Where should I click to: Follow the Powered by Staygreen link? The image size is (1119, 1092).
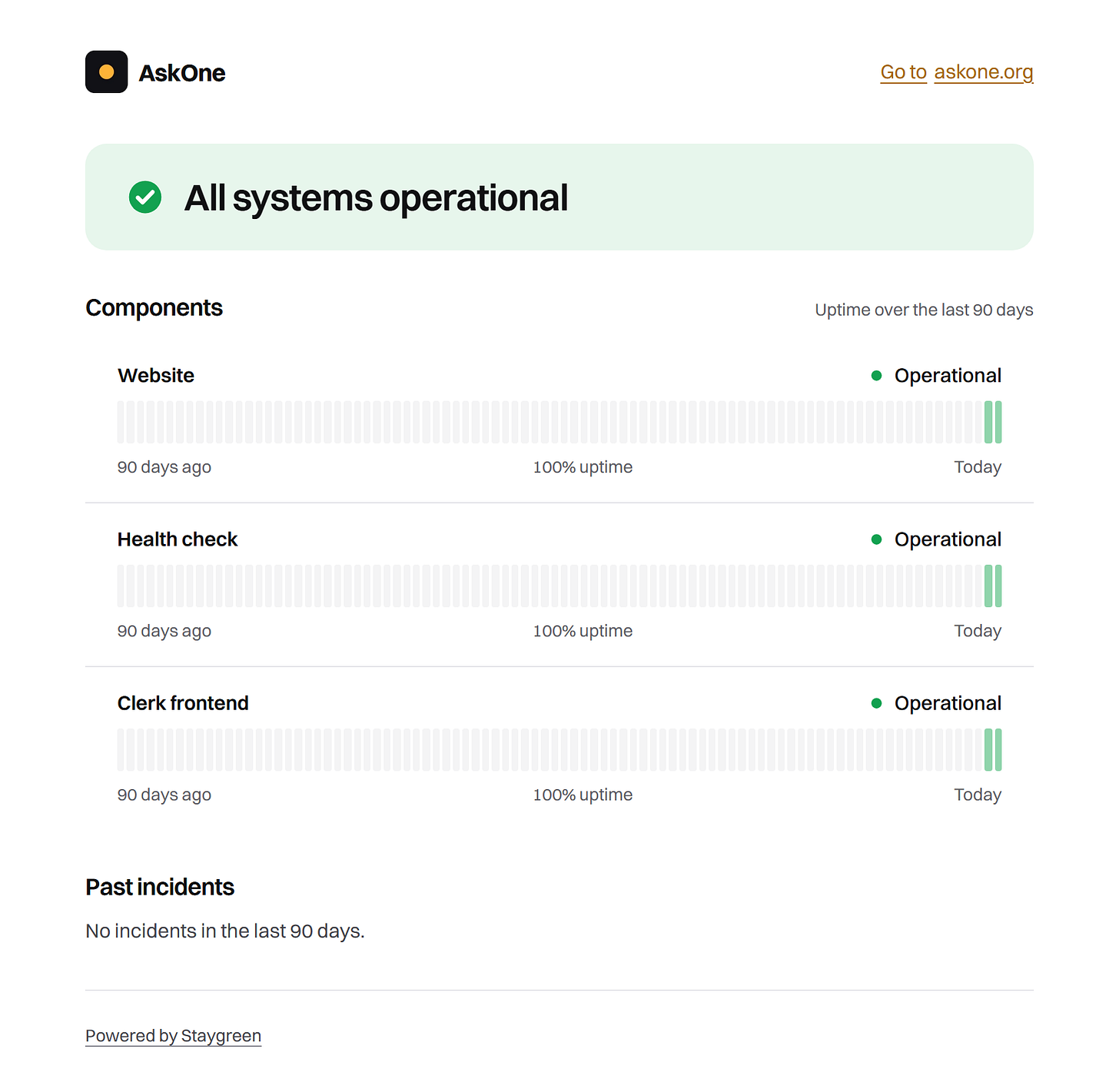pos(174,1036)
